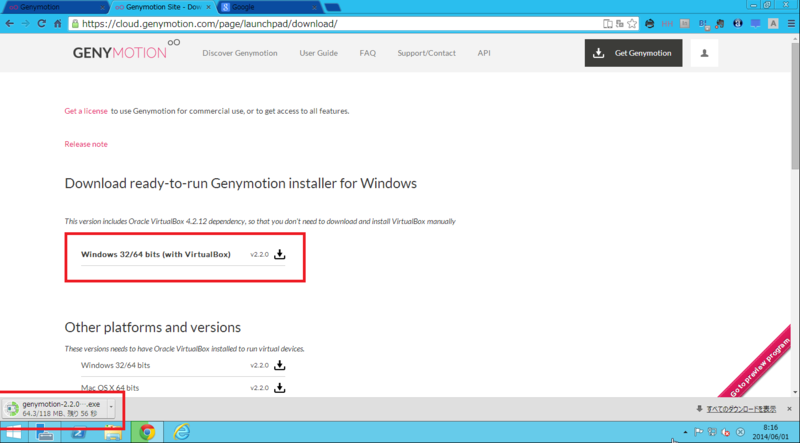Viewport: 800px width, 443px height.
Task: Open the Hatena B! bookmark extension
Action: (703, 23)
